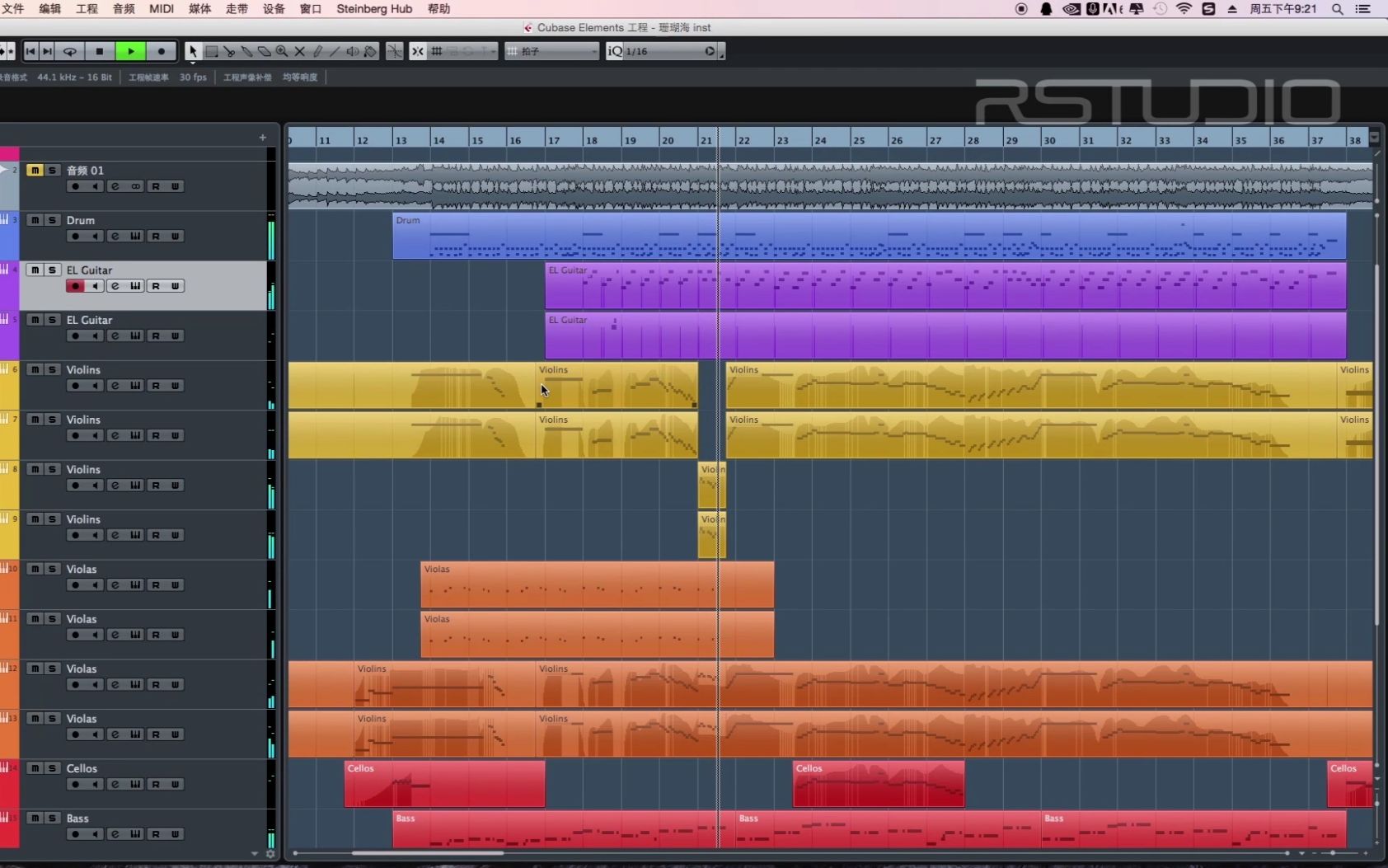1388x868 pixels.
Task: Go to previous marker in transport
Action: click(x=30, y=51)
